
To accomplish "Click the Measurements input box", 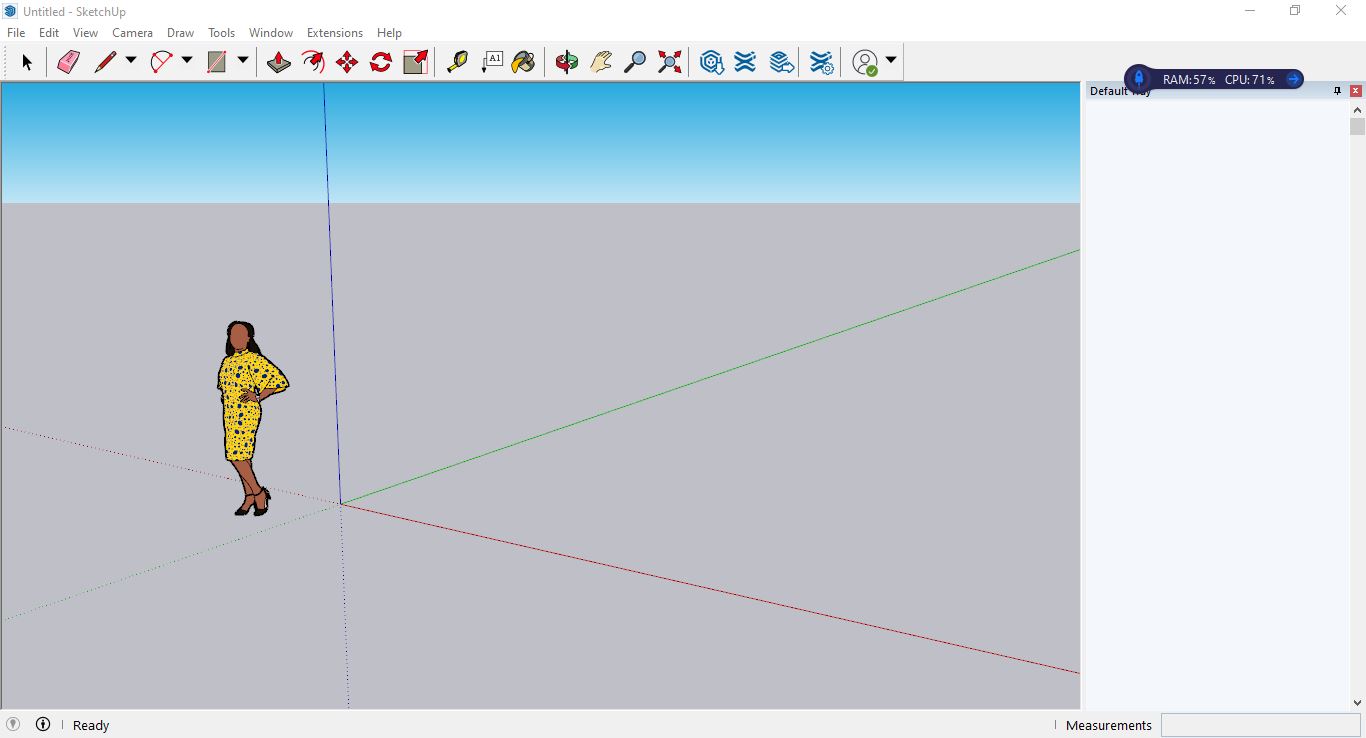I will pyautogui.click(x=1261, y=725).
